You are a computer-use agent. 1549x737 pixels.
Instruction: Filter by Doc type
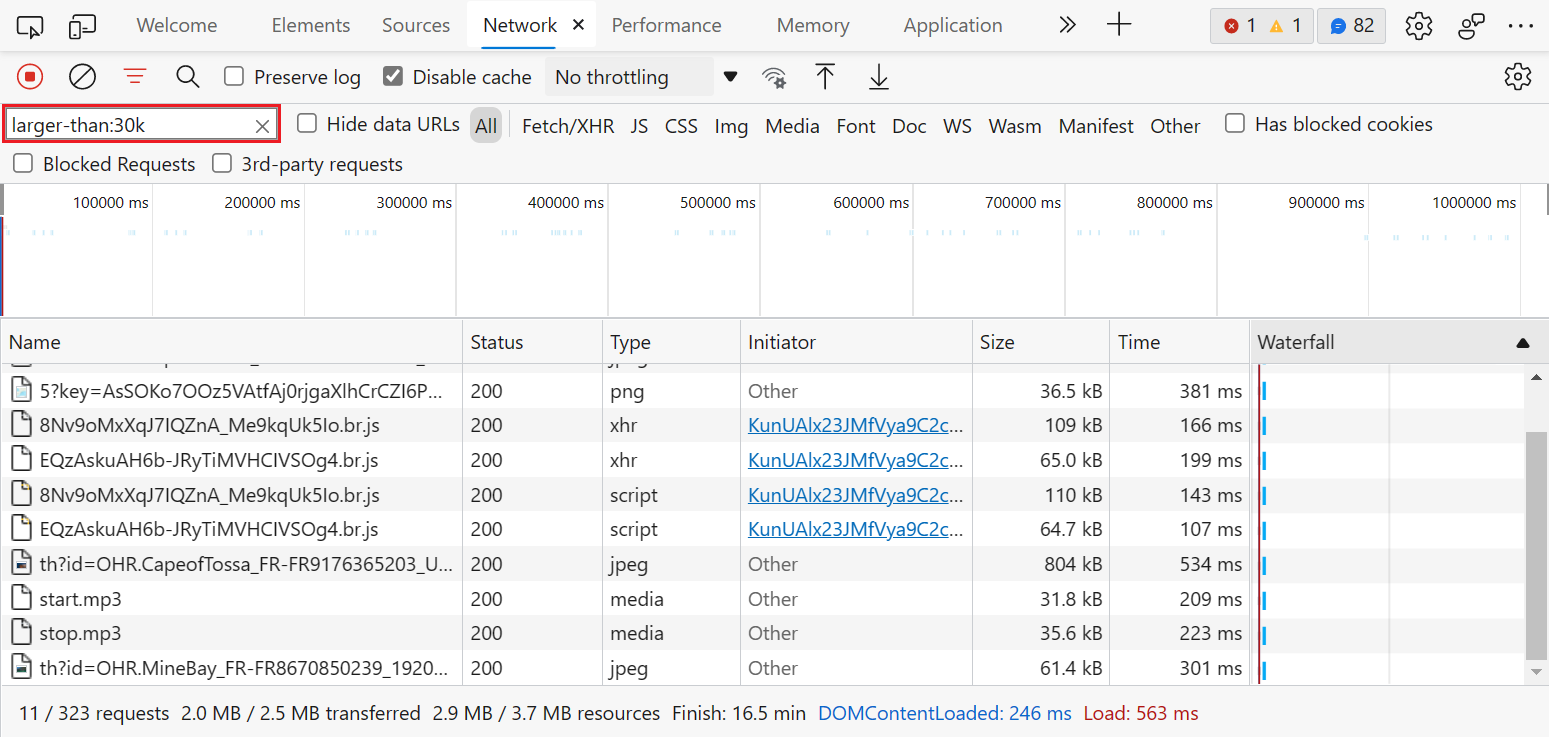coord(909,126)
